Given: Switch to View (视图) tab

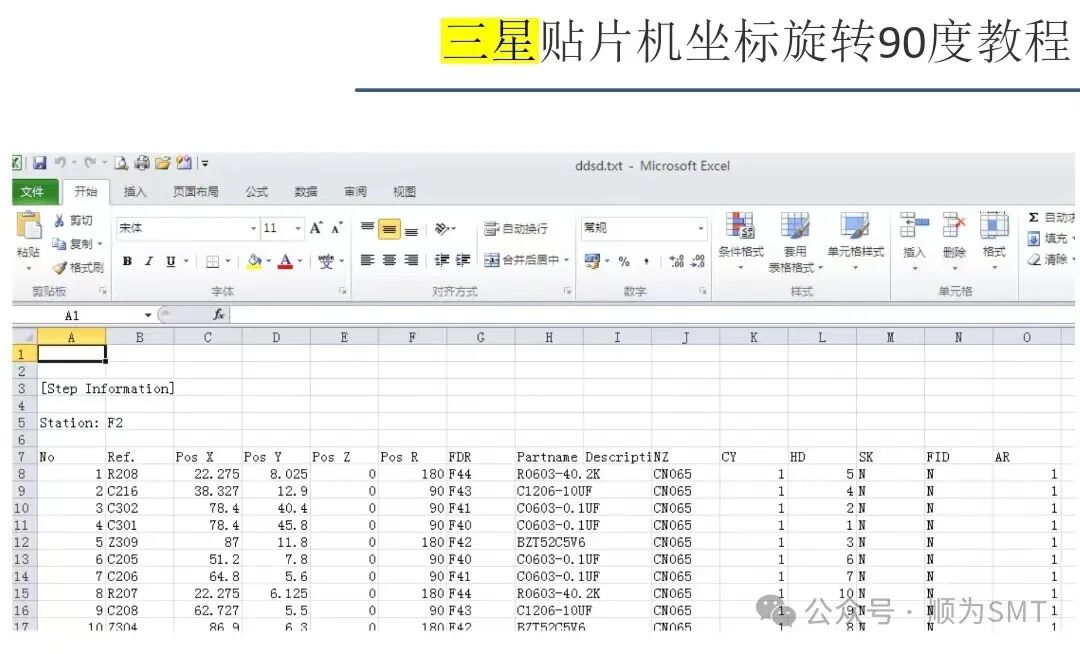Looking at the screenshot, I should (404, 192).
